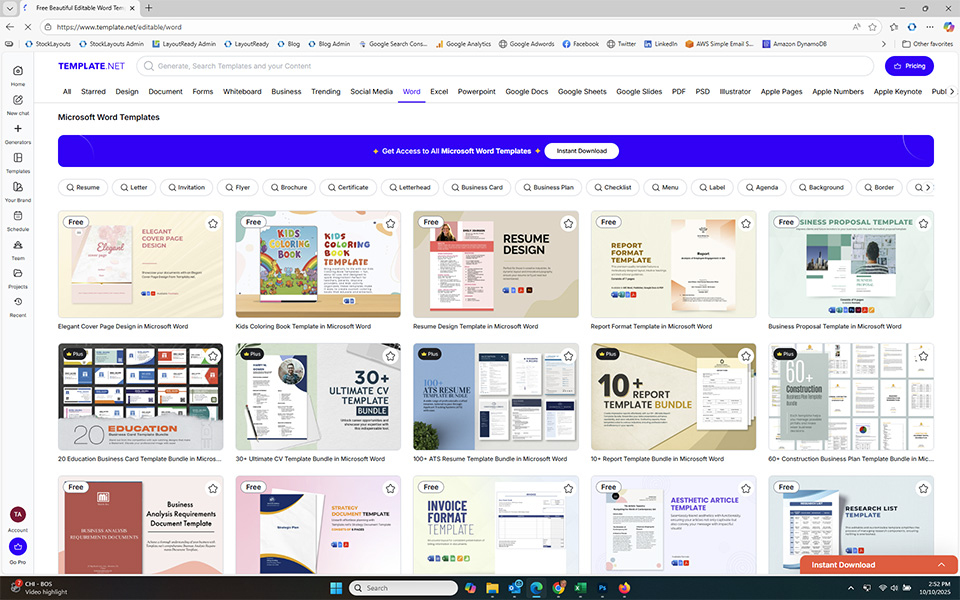Open the Google Docs templates tab

[526, 91]
